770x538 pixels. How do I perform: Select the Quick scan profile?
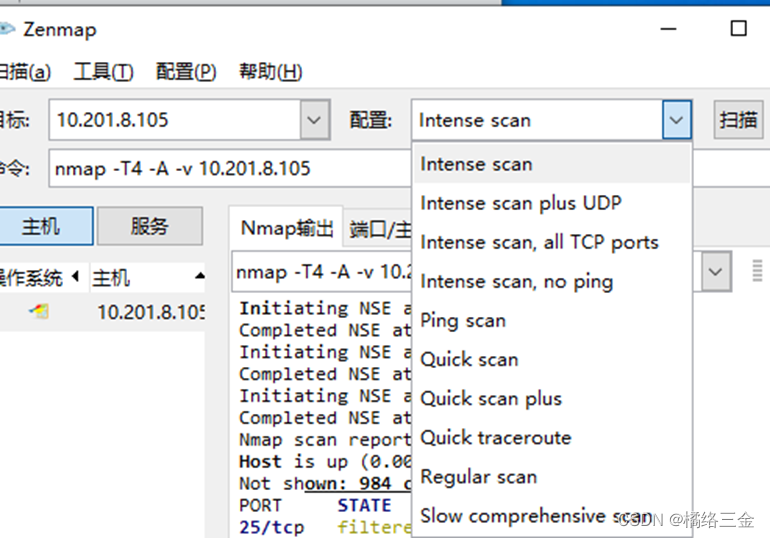click(552, 359)
